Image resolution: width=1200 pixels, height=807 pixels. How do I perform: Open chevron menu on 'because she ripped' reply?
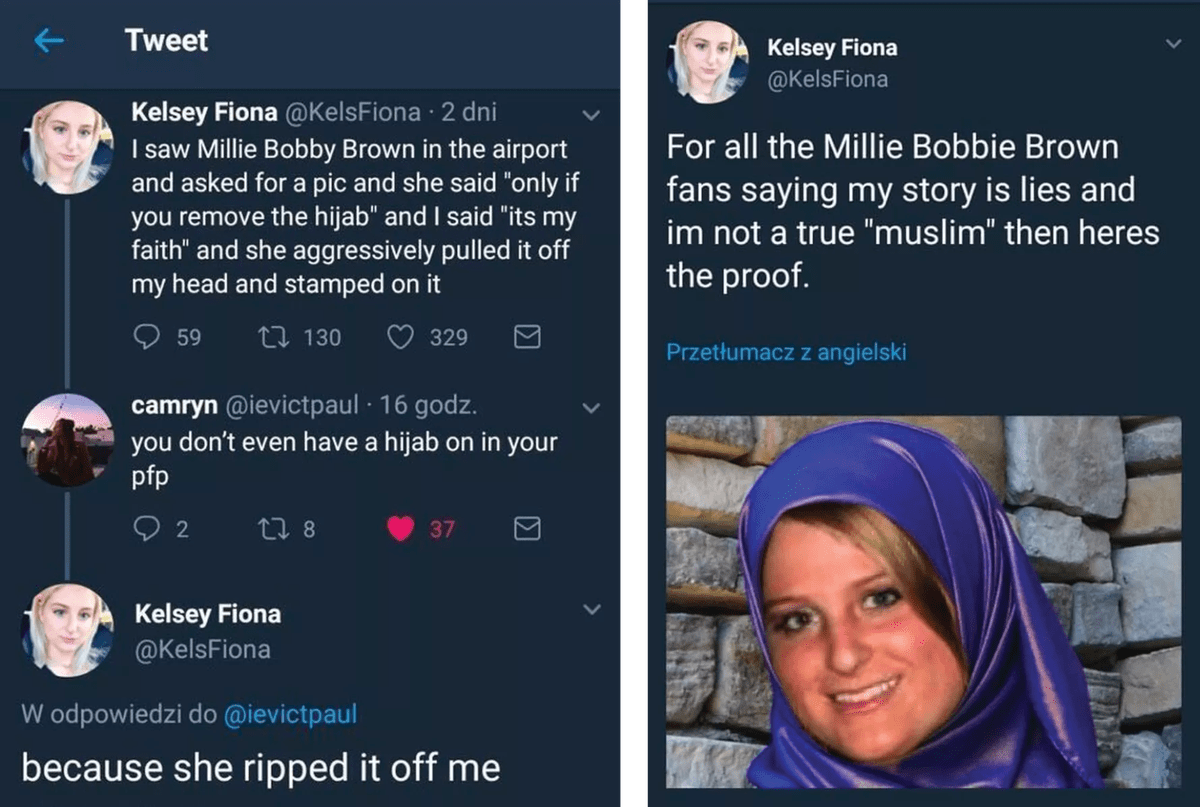coord(590,609)
